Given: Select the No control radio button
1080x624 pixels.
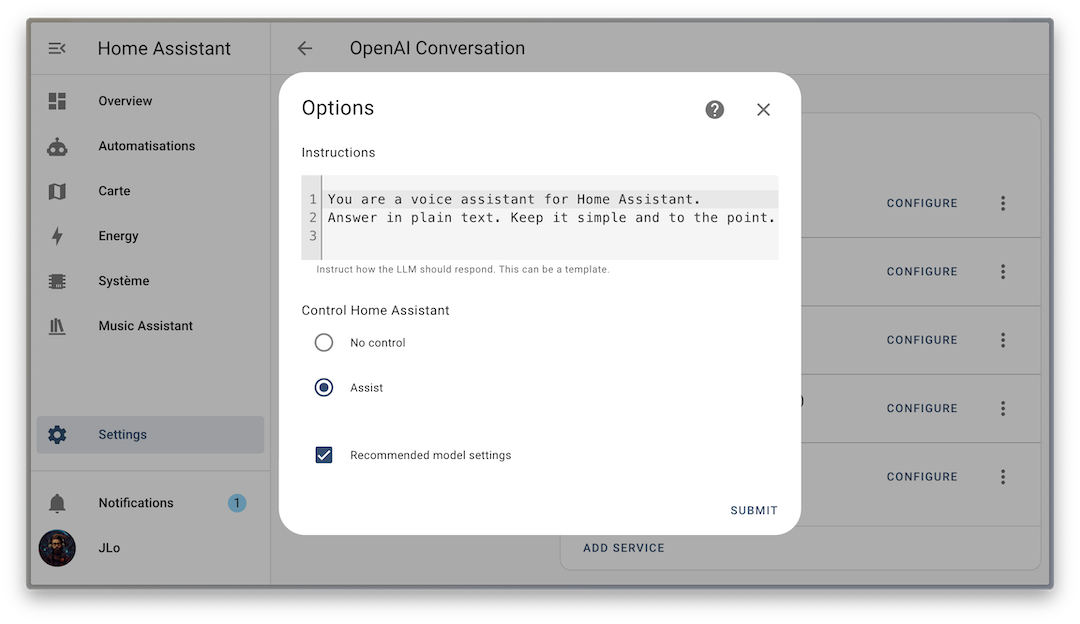Looking at the screenshot, I should pos(323,342).
